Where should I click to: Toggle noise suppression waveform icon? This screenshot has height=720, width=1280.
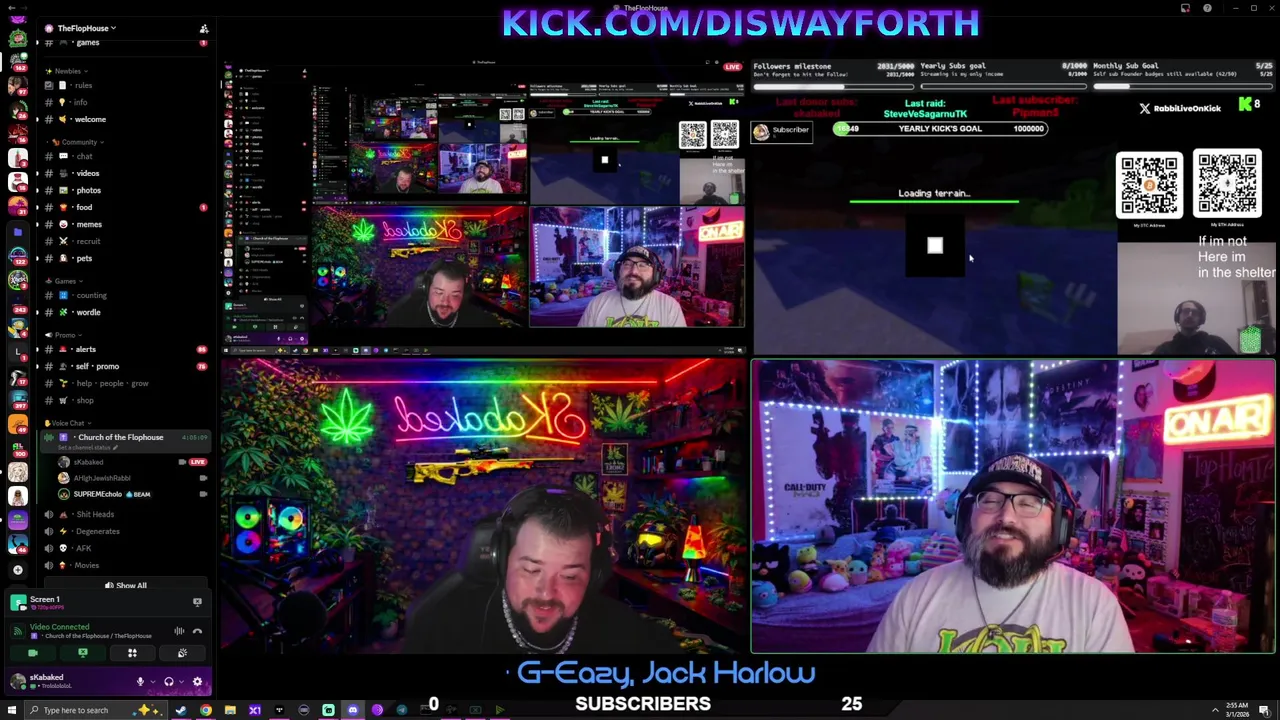pos(179,631)
